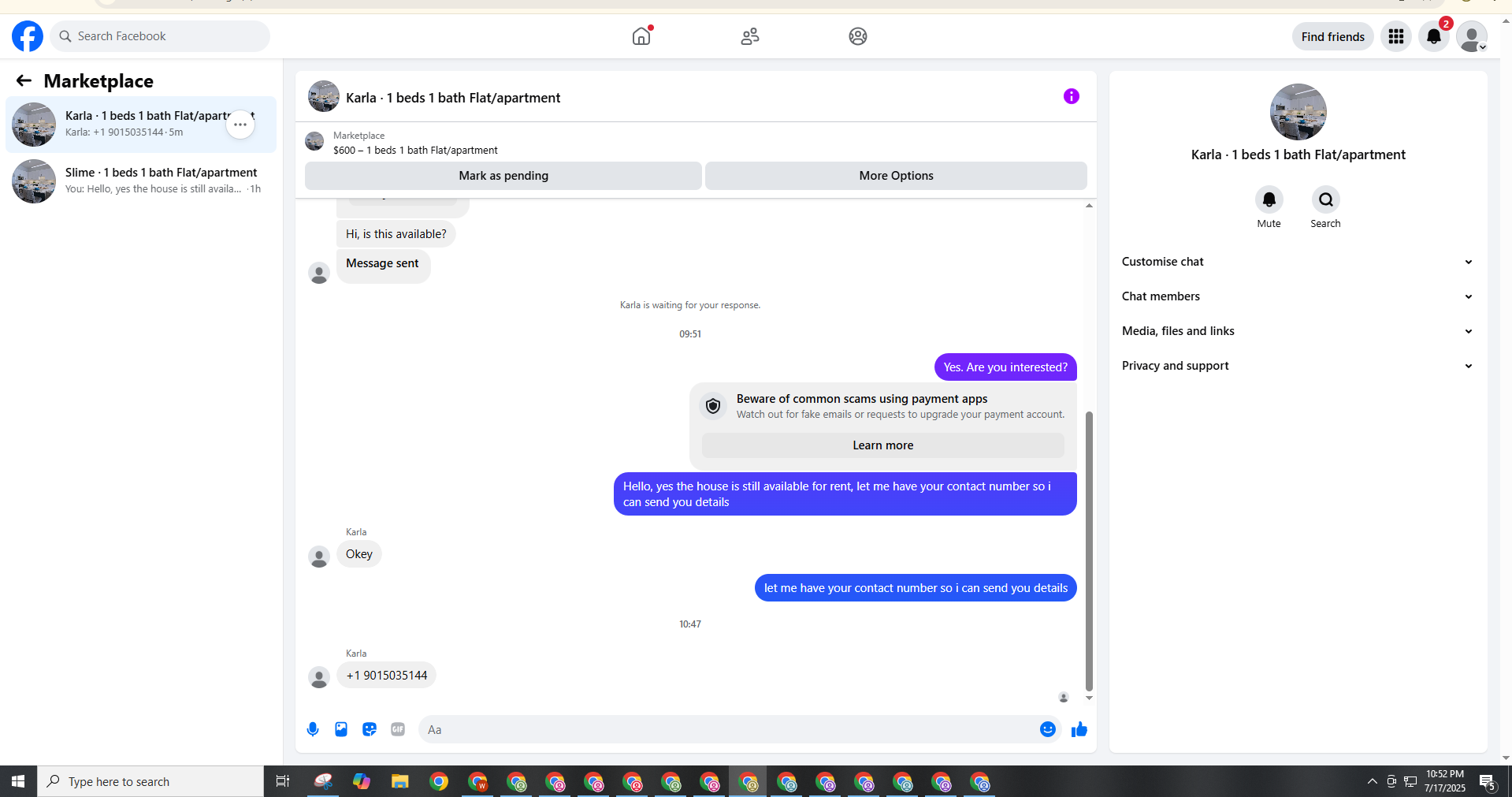
Task: Click the '+1 9015035144' message
Action: 387,676
